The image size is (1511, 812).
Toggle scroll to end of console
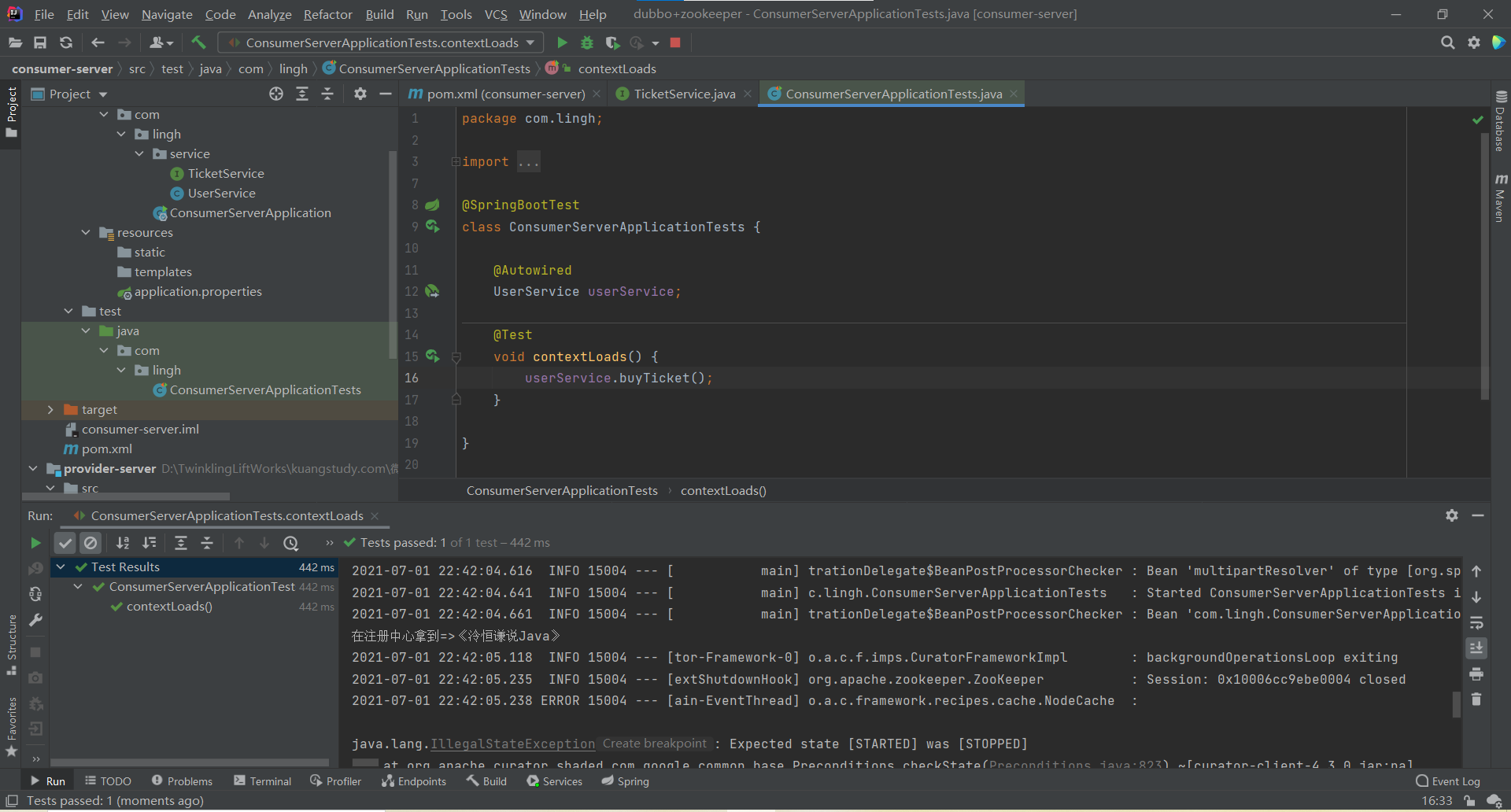point(1476,648)
